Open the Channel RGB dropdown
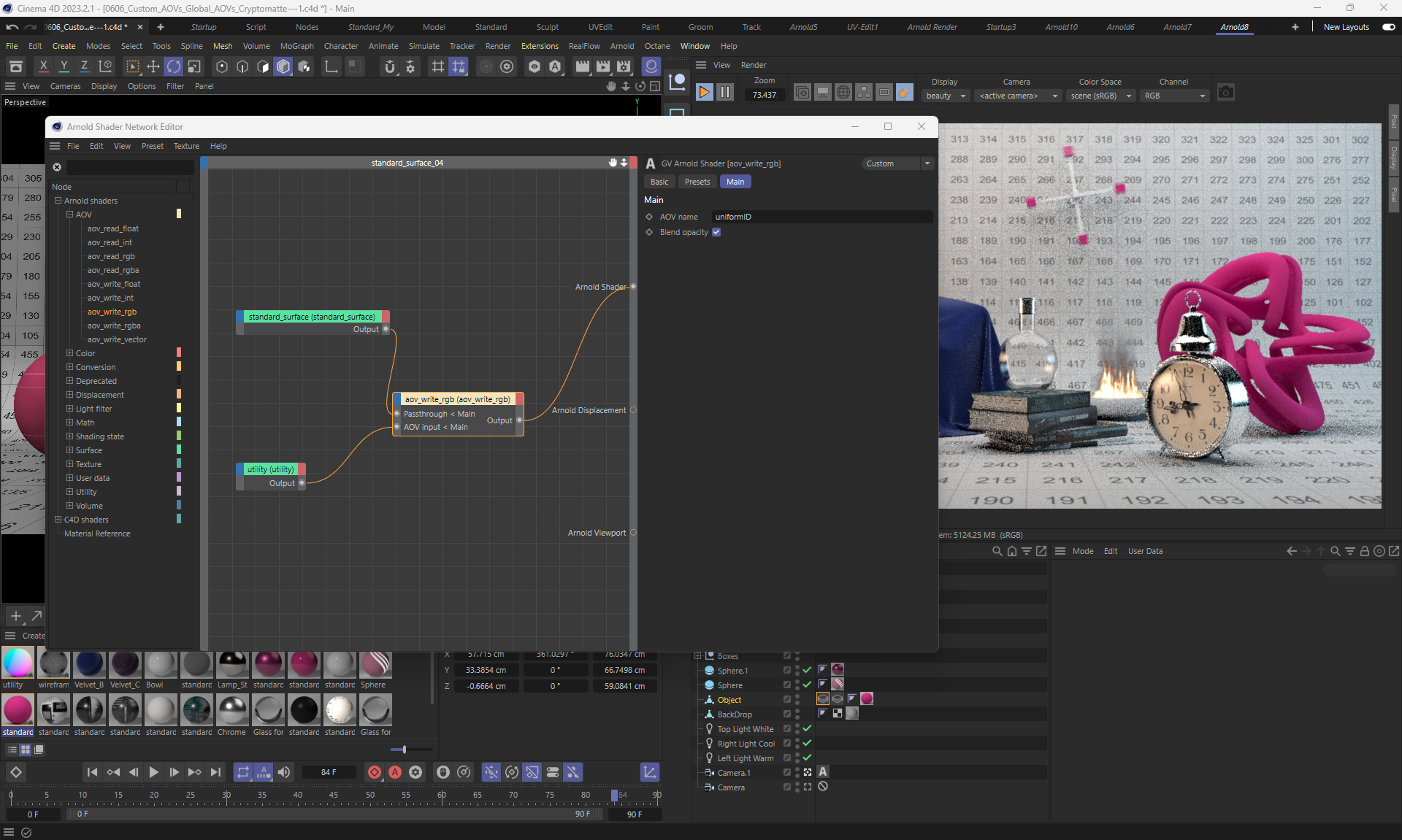The width and height of the screenshot is (1402, 840). click(x=1173, y=96)
